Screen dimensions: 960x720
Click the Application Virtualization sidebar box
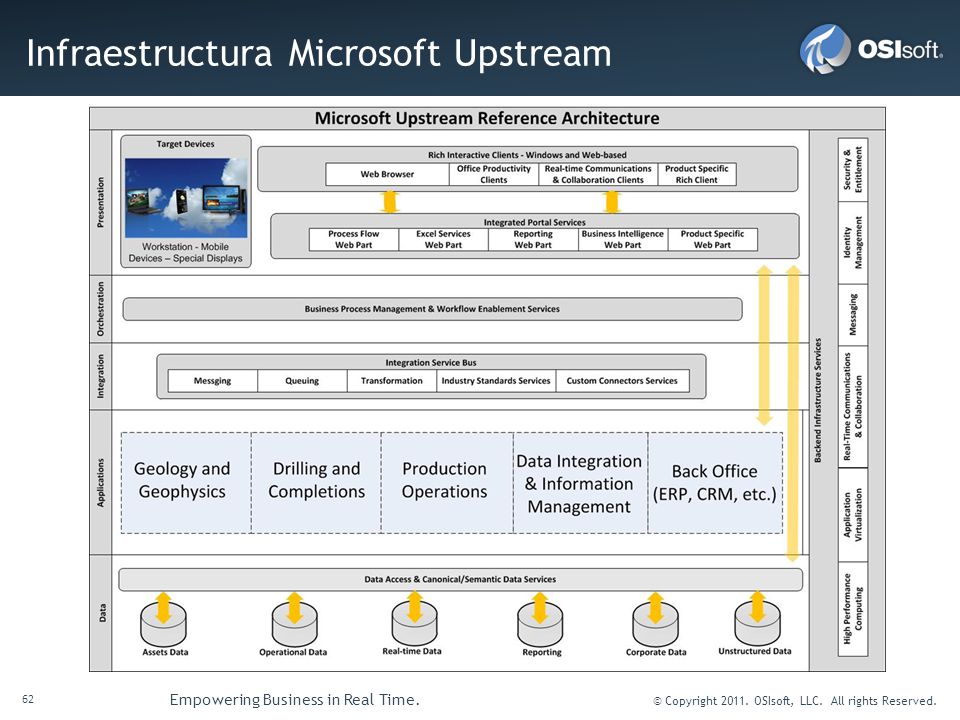click(852, 515)
